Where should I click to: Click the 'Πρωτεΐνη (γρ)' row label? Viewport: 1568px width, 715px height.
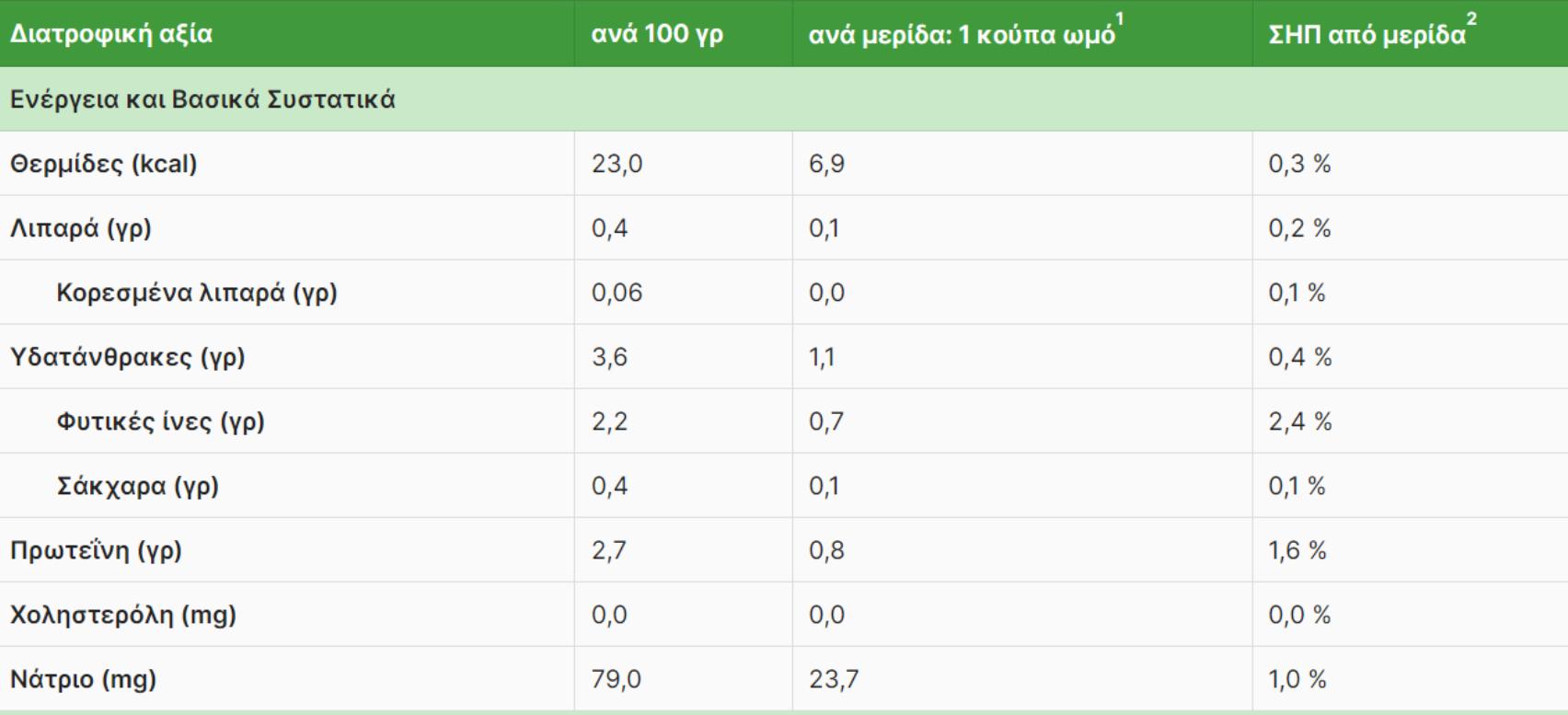click(x=96, y=550)
